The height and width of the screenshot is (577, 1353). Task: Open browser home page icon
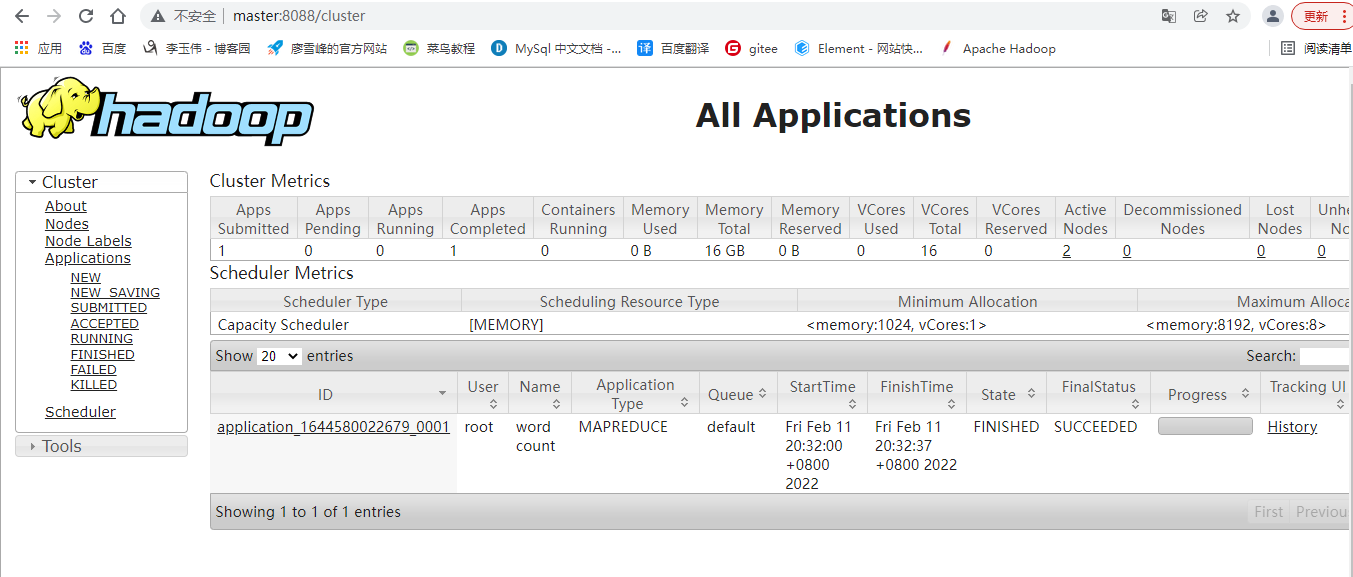(118, 16)
